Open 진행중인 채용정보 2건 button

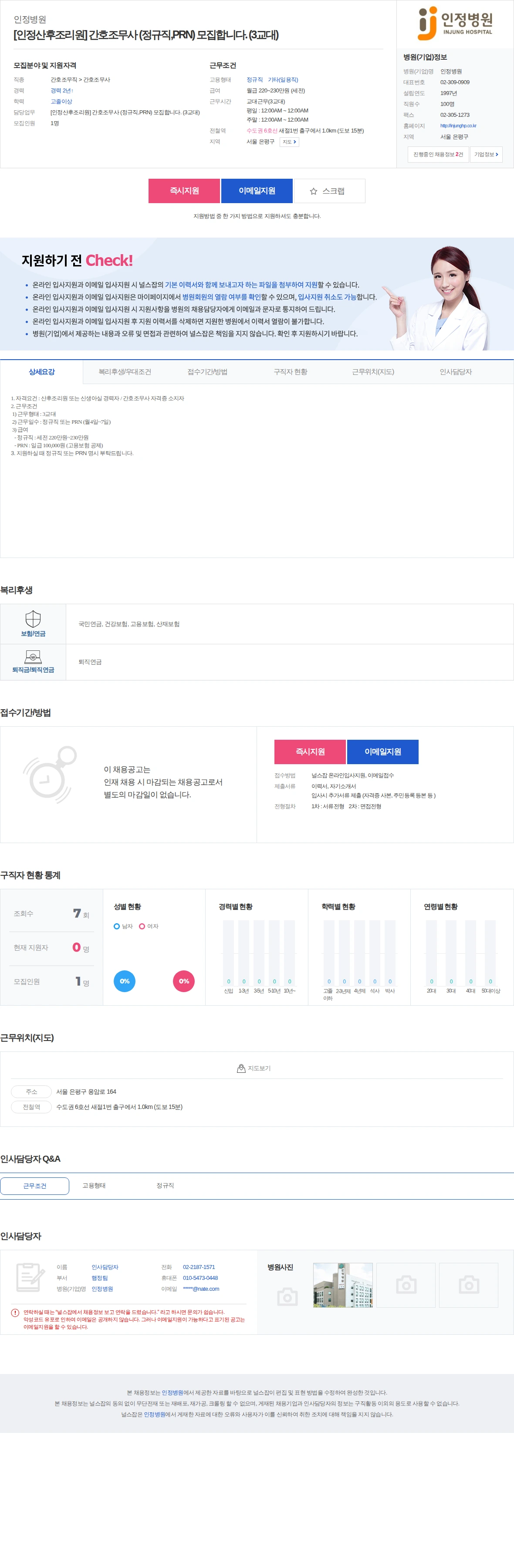point(438,155)
